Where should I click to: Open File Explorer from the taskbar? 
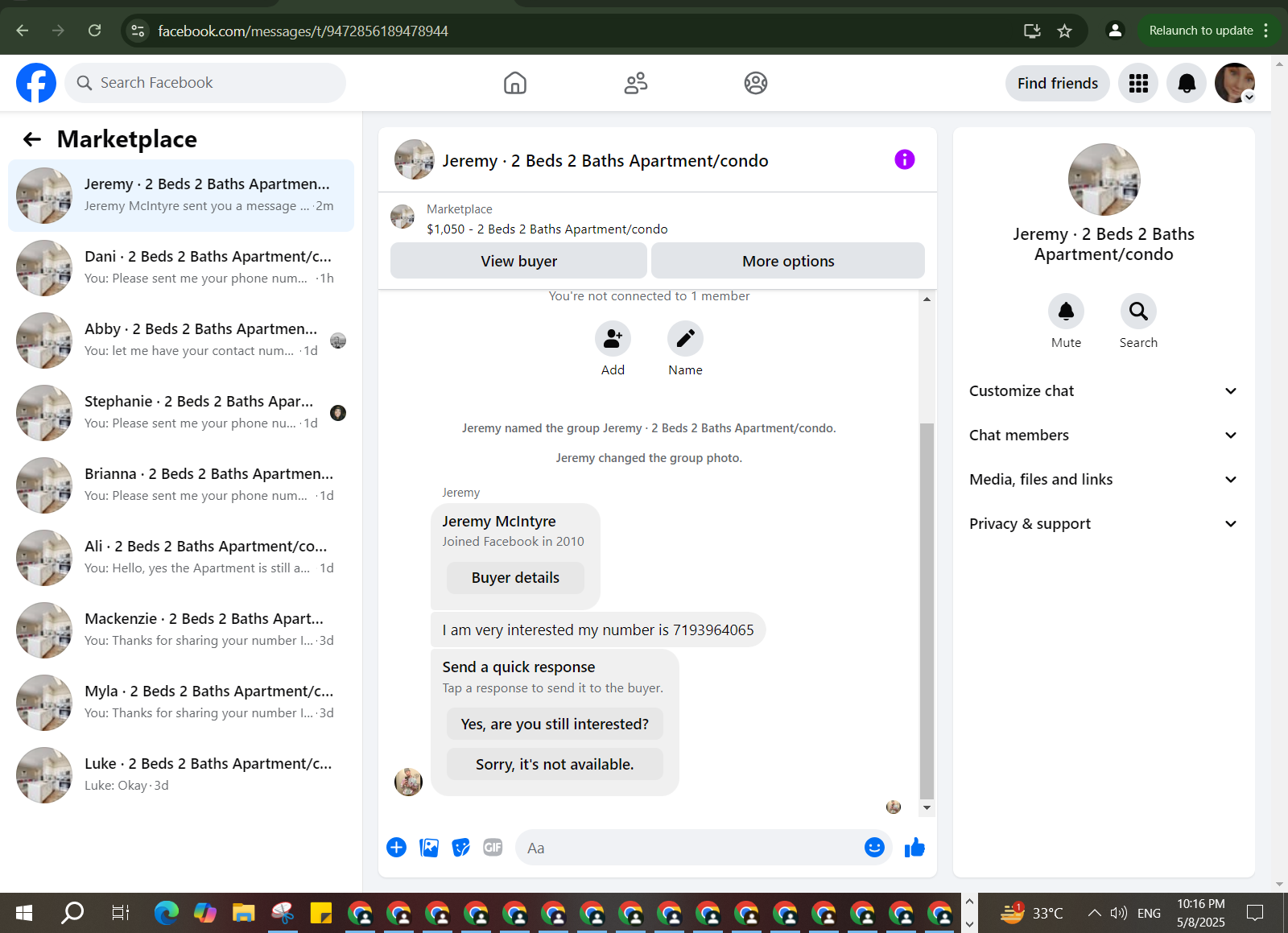(x=243, y=913)
